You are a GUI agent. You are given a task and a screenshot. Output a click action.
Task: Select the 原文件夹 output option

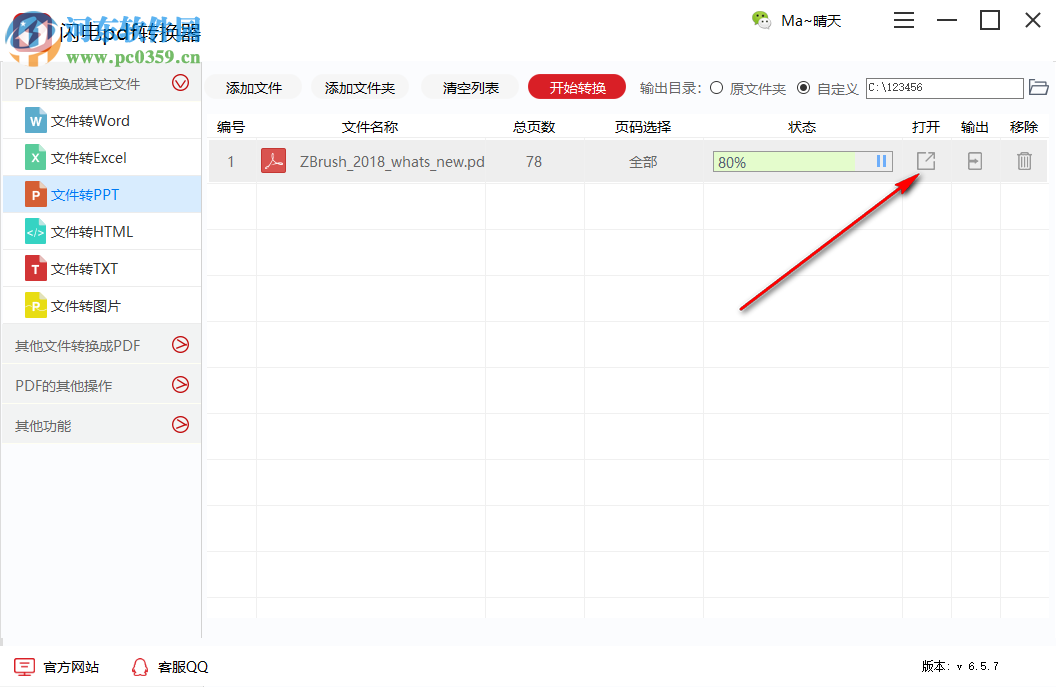click(x=716, y=88)
